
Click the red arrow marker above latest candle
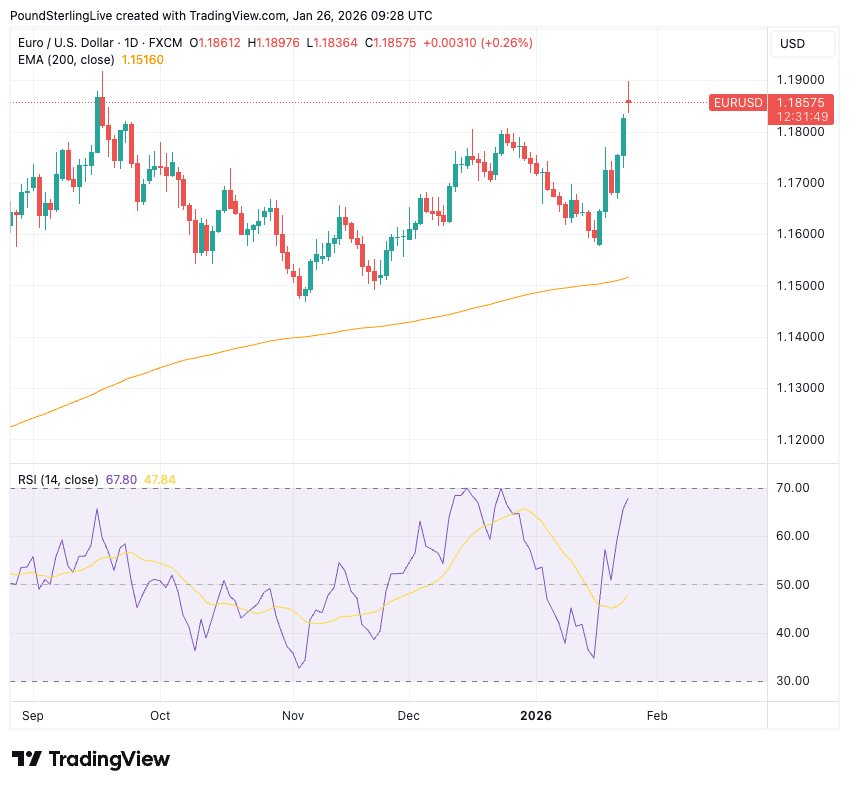click(x=629, y=100)
